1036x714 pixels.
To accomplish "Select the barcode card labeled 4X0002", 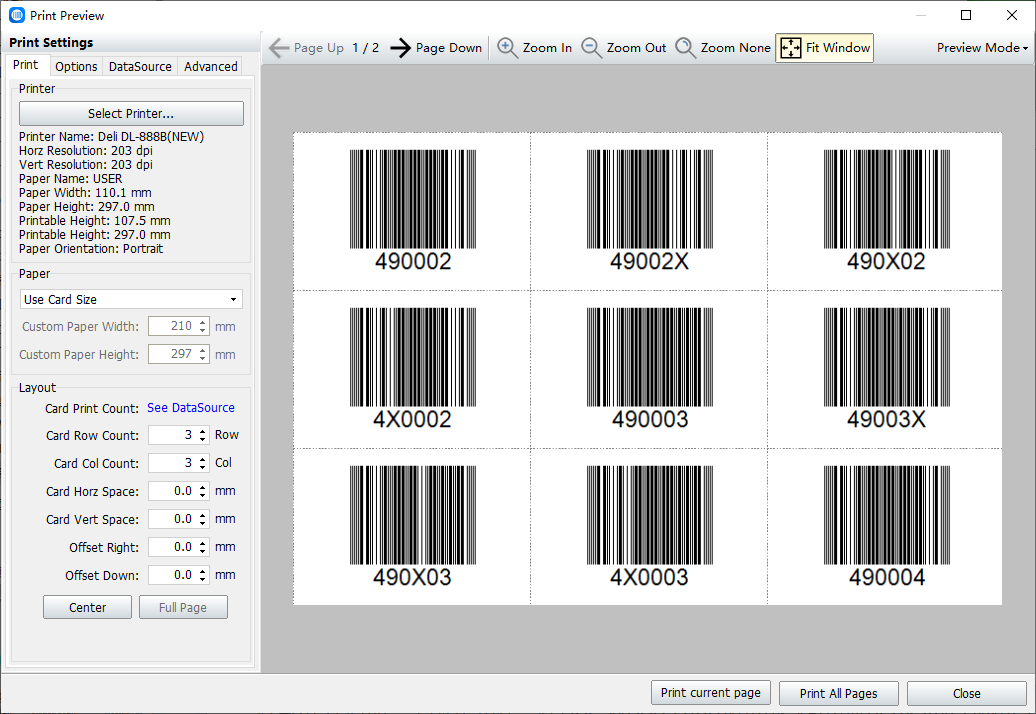I will [x=412, y=369].
